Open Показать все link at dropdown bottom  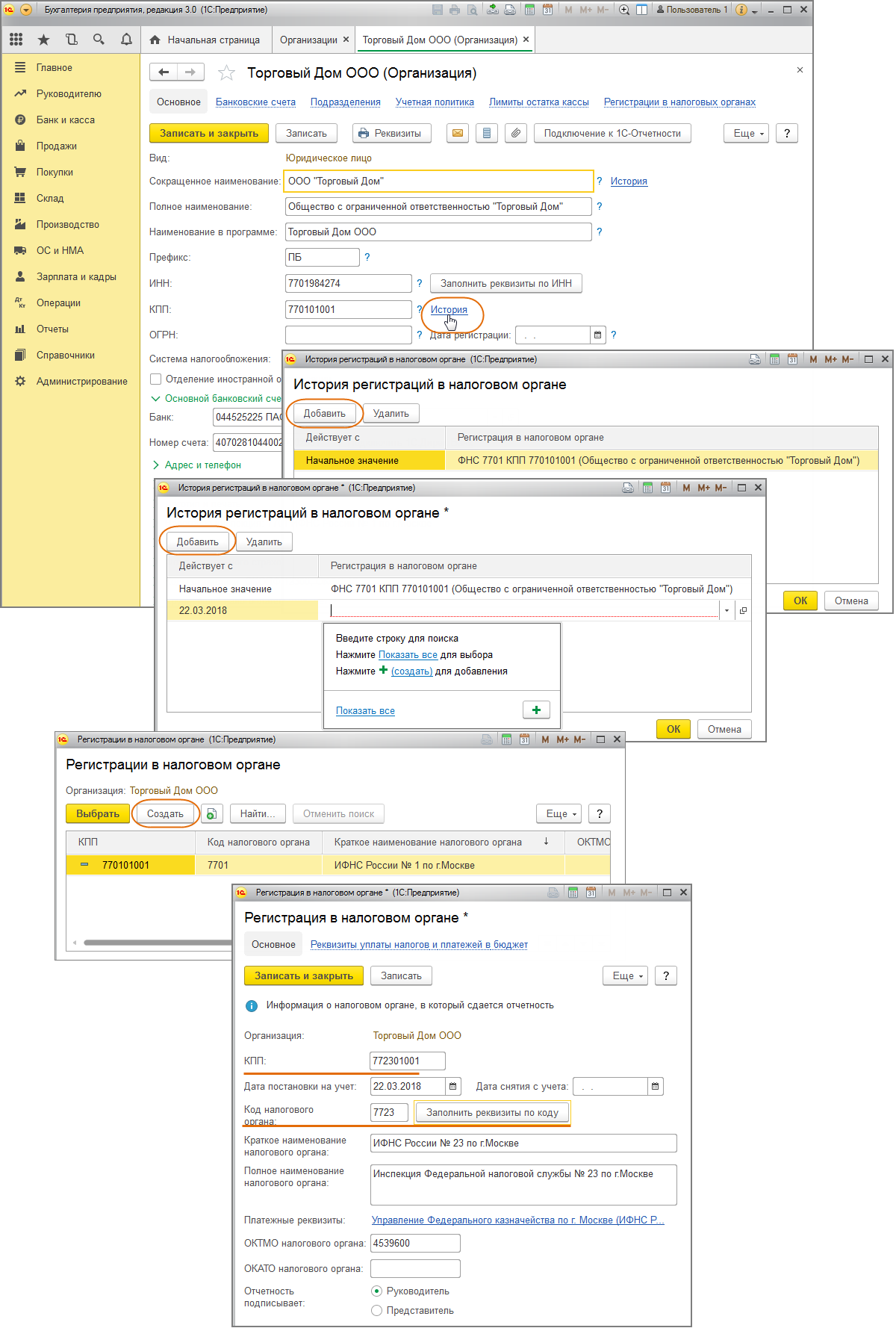(365, 711)
